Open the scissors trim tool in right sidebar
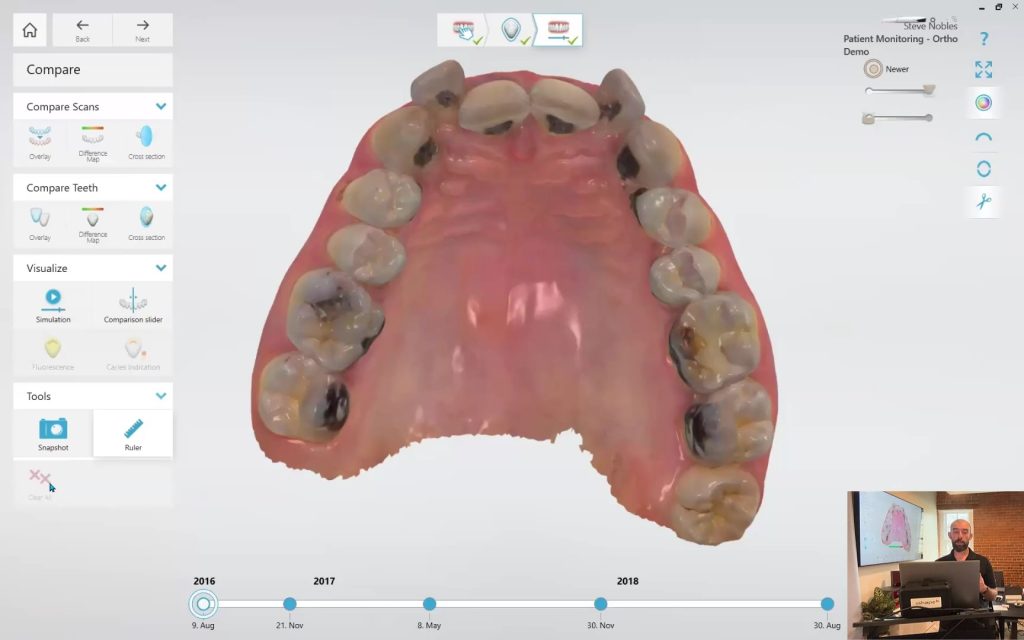Screen dimensions: 1024x640 tap(983, 202)
